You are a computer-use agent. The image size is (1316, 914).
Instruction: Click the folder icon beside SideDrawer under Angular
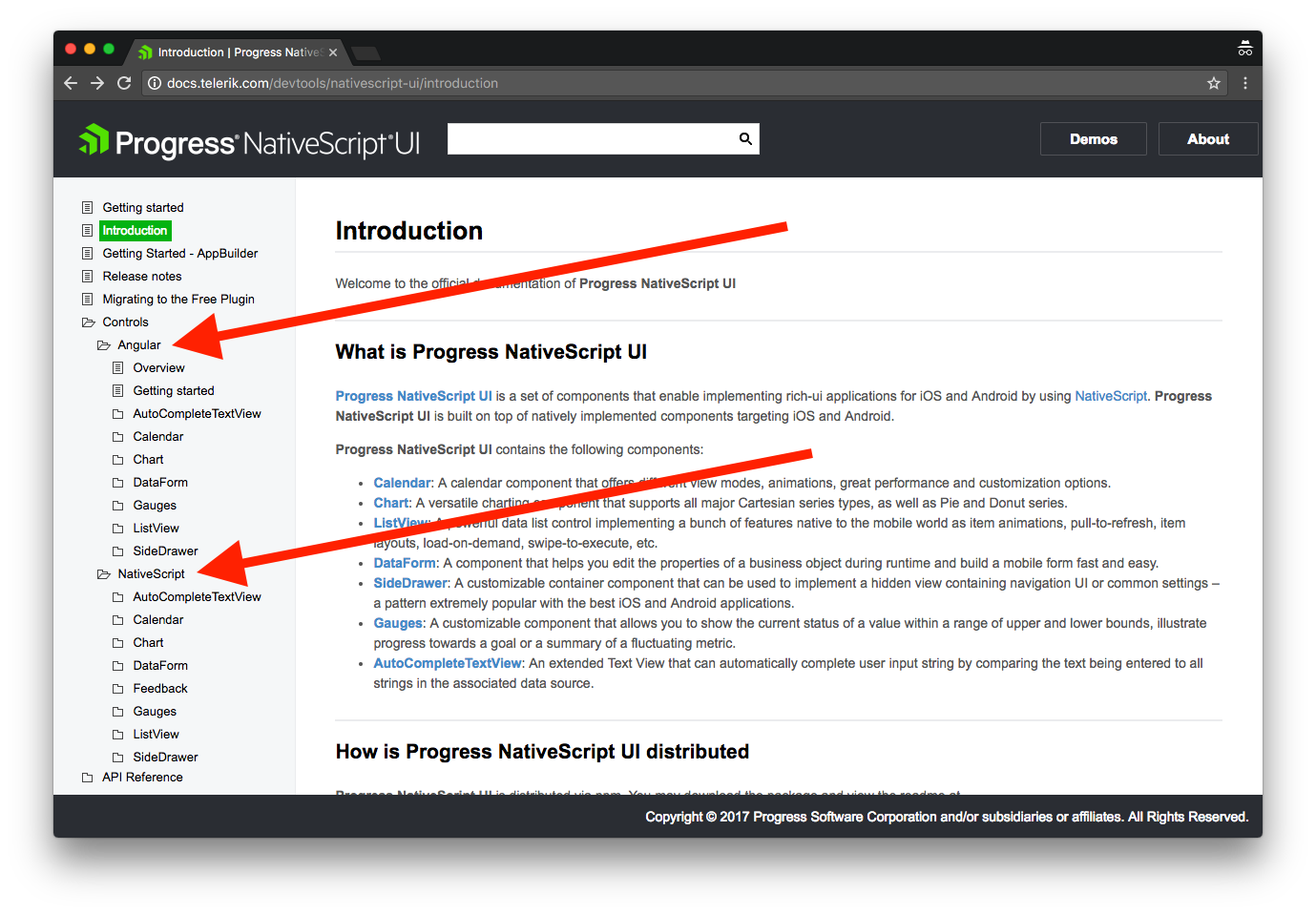click(117, 550)
